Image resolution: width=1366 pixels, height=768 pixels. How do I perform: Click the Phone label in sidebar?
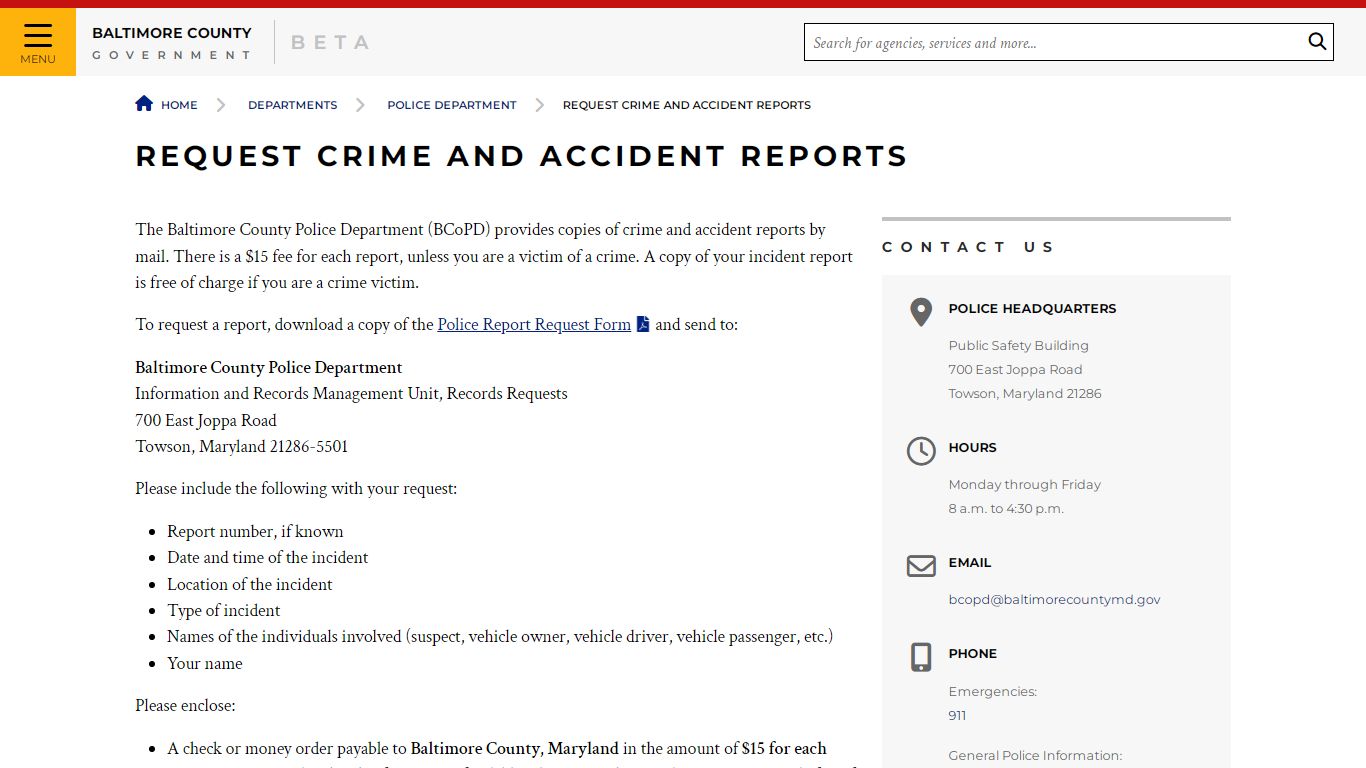point(972,654)
